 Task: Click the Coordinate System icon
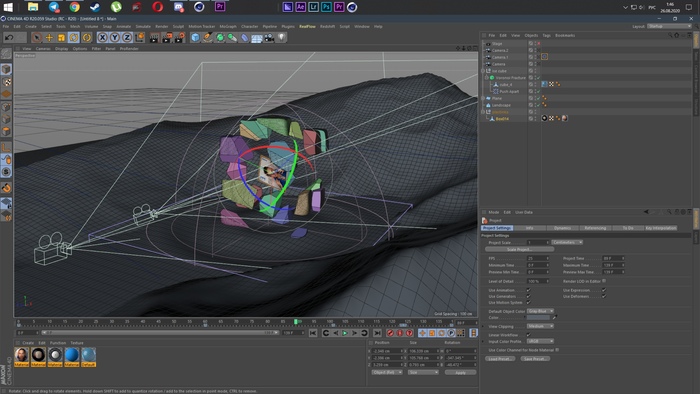point(140,38)
